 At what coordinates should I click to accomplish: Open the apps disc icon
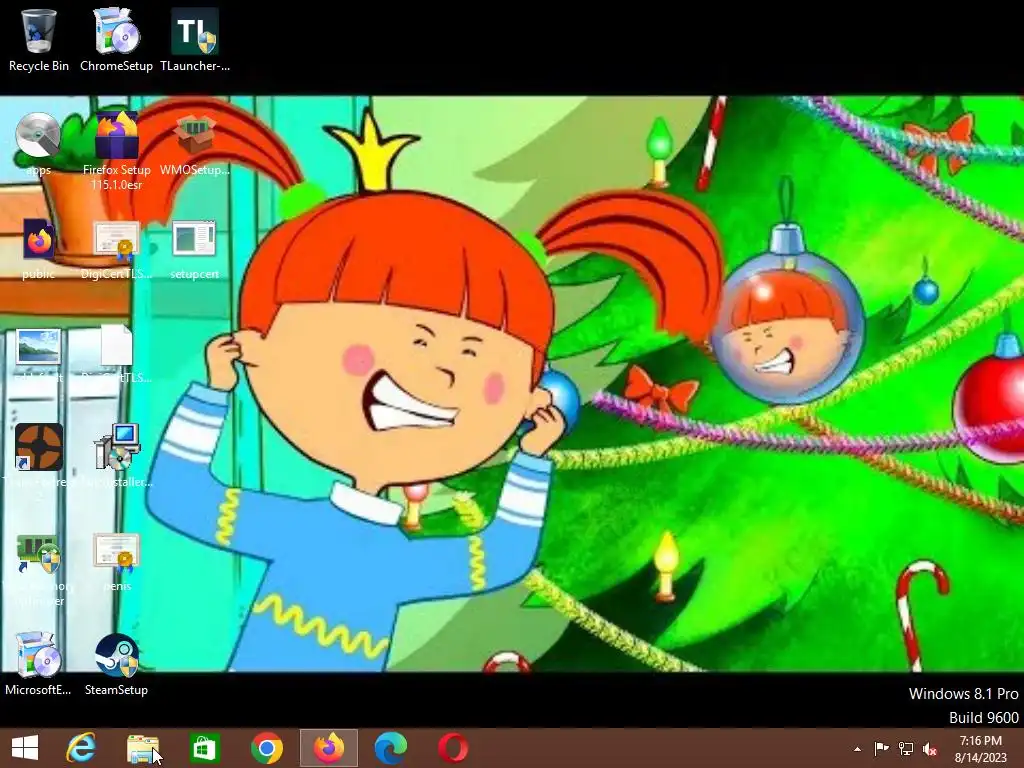pos(39,144)
